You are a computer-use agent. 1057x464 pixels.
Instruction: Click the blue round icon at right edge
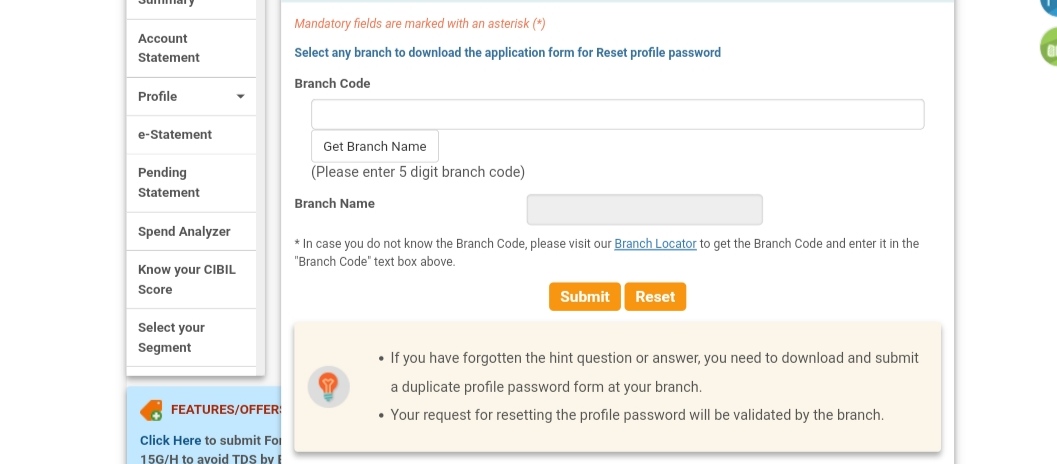(1050, 5)
